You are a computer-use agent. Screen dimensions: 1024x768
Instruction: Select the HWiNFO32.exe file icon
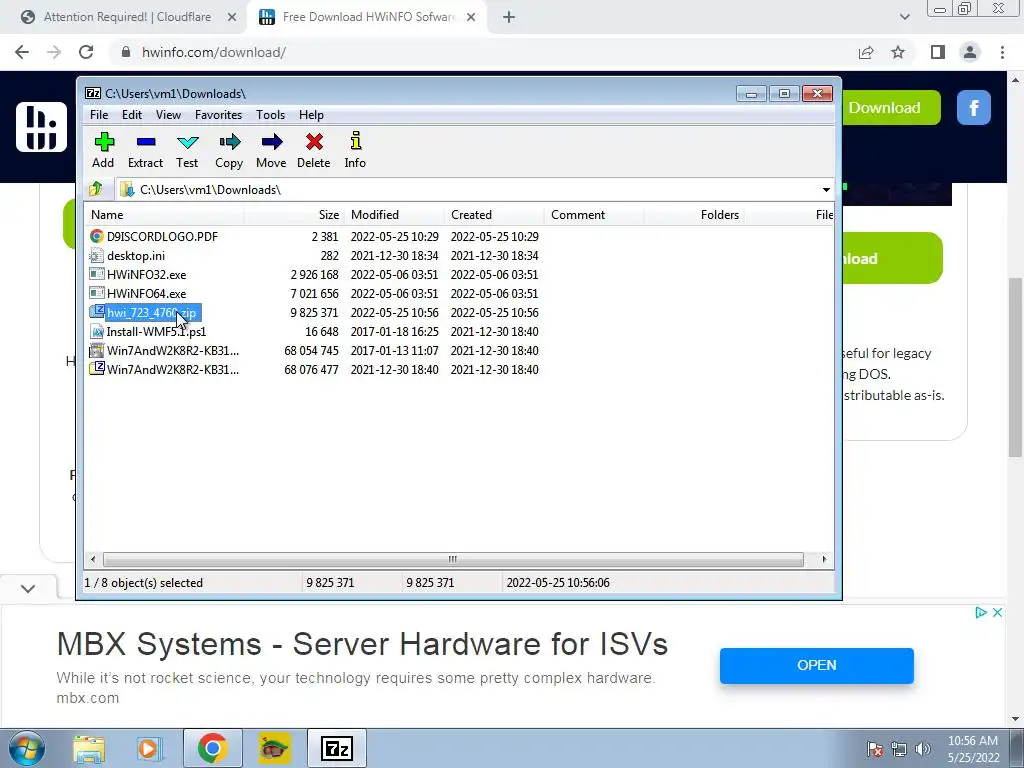point(97,274)
